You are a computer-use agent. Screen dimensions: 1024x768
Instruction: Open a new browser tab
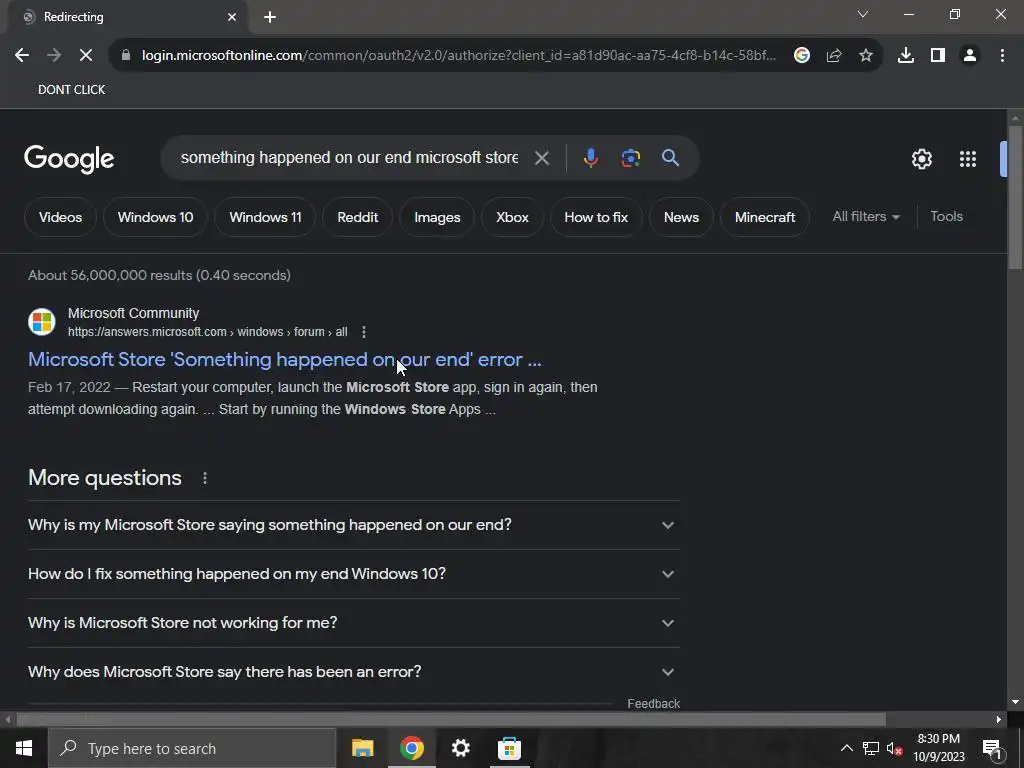pos(270,17)
